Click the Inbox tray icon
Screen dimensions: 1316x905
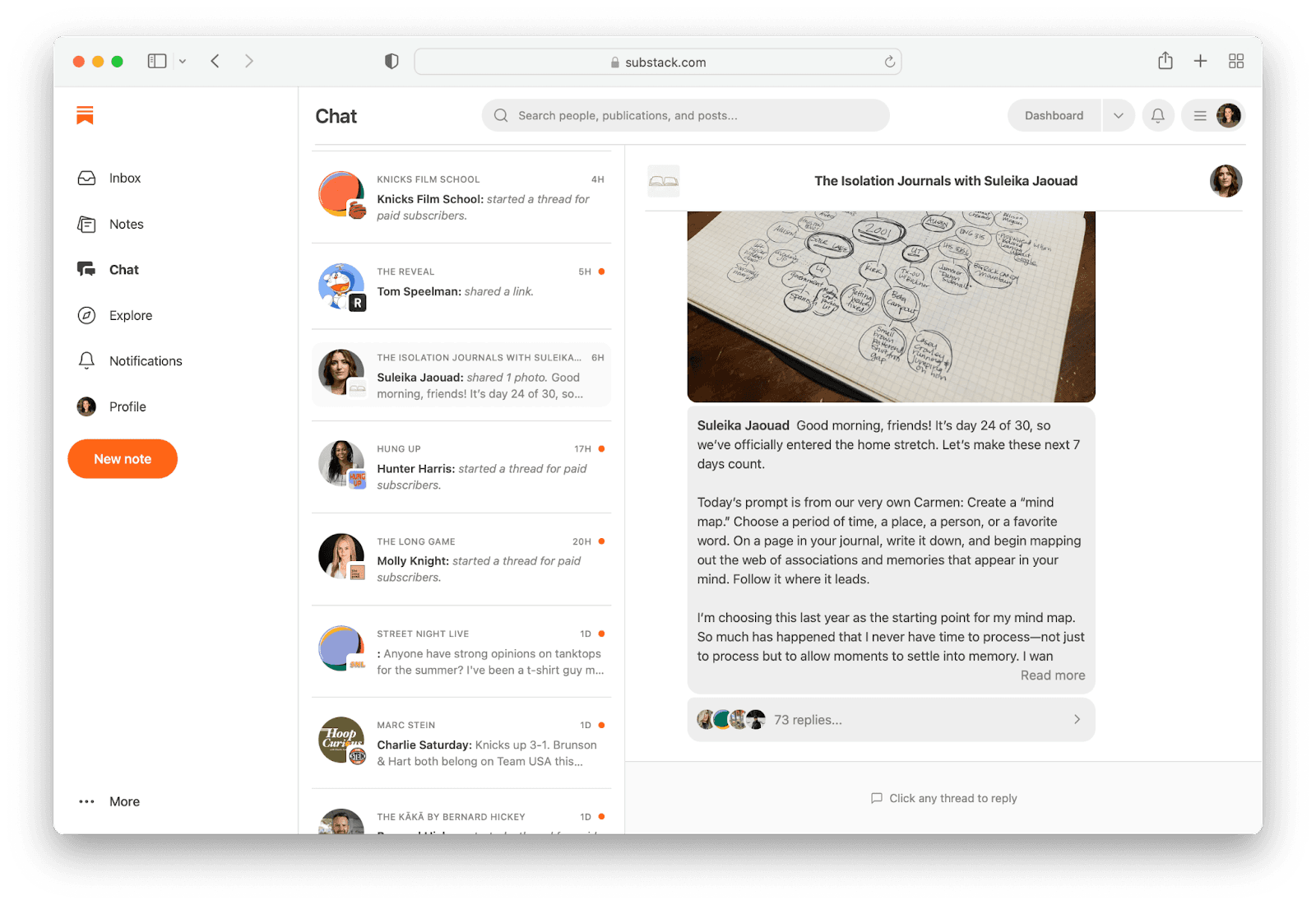point(86,178)
